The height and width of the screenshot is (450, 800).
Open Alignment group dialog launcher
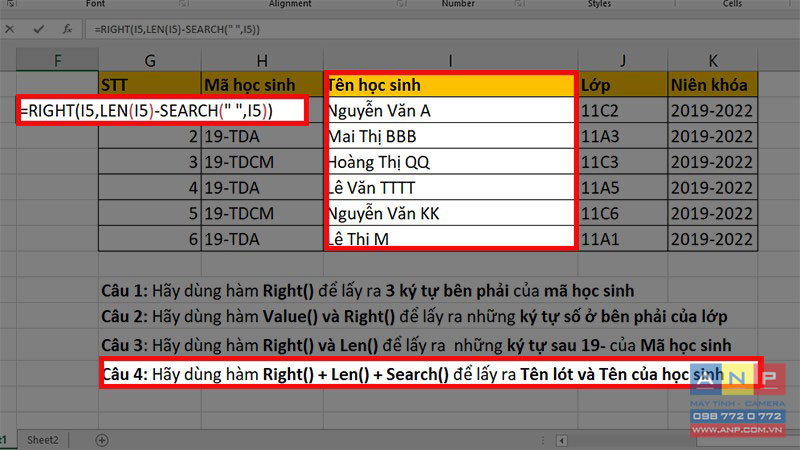point(401,4)
